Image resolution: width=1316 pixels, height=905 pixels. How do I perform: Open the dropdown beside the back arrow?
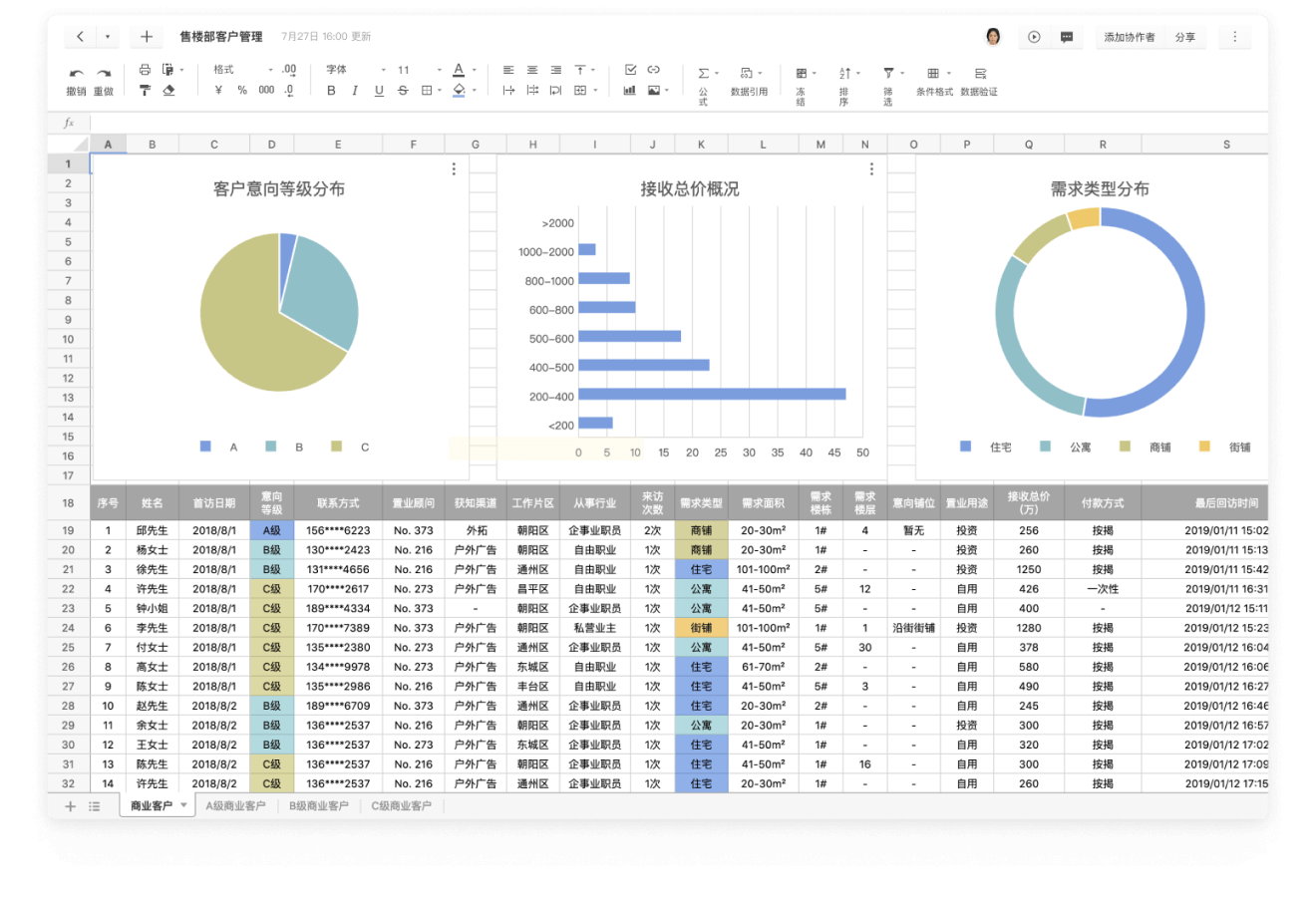tap(108, 37)
